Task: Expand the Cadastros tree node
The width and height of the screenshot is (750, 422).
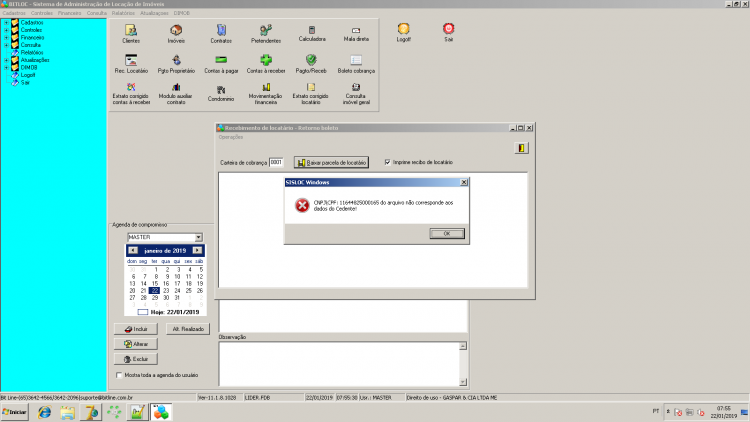Action: [6, 22]
